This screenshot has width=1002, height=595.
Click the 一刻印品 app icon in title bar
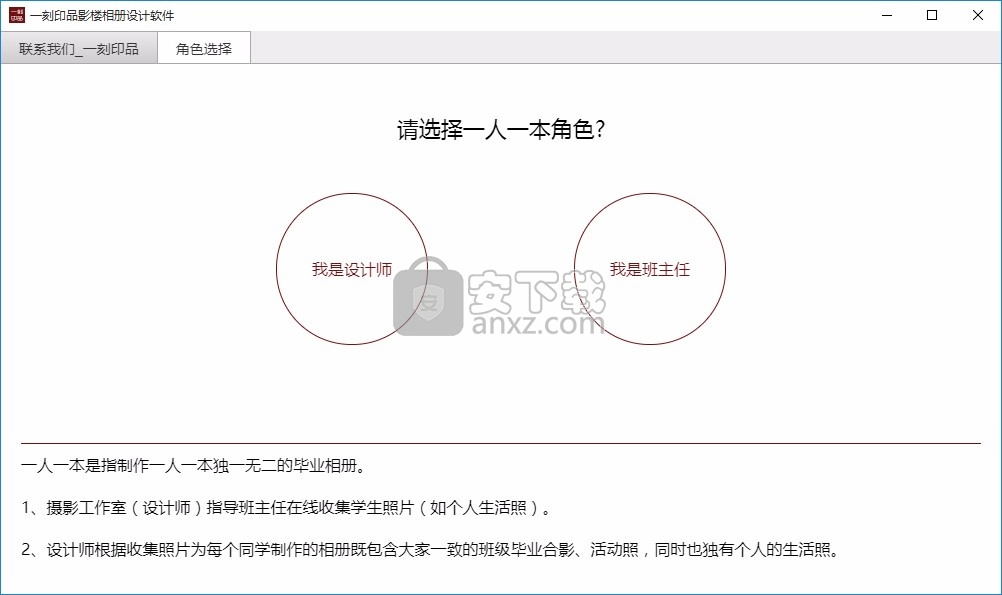pos(16,15)
